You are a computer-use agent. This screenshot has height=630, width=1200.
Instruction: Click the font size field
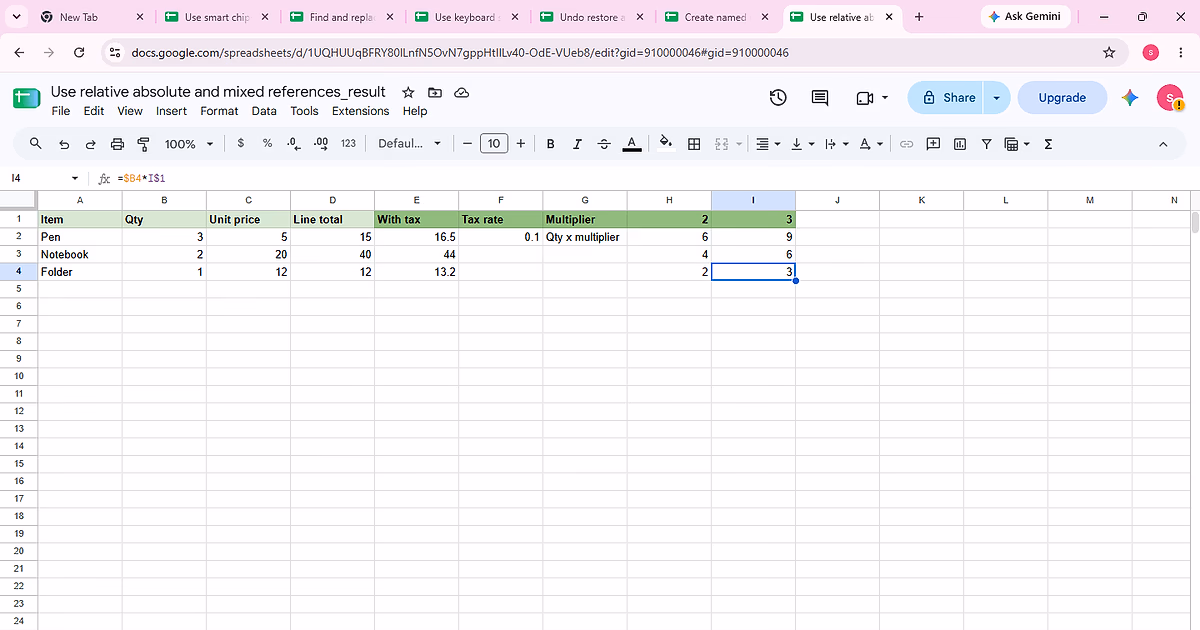point(494,144)
